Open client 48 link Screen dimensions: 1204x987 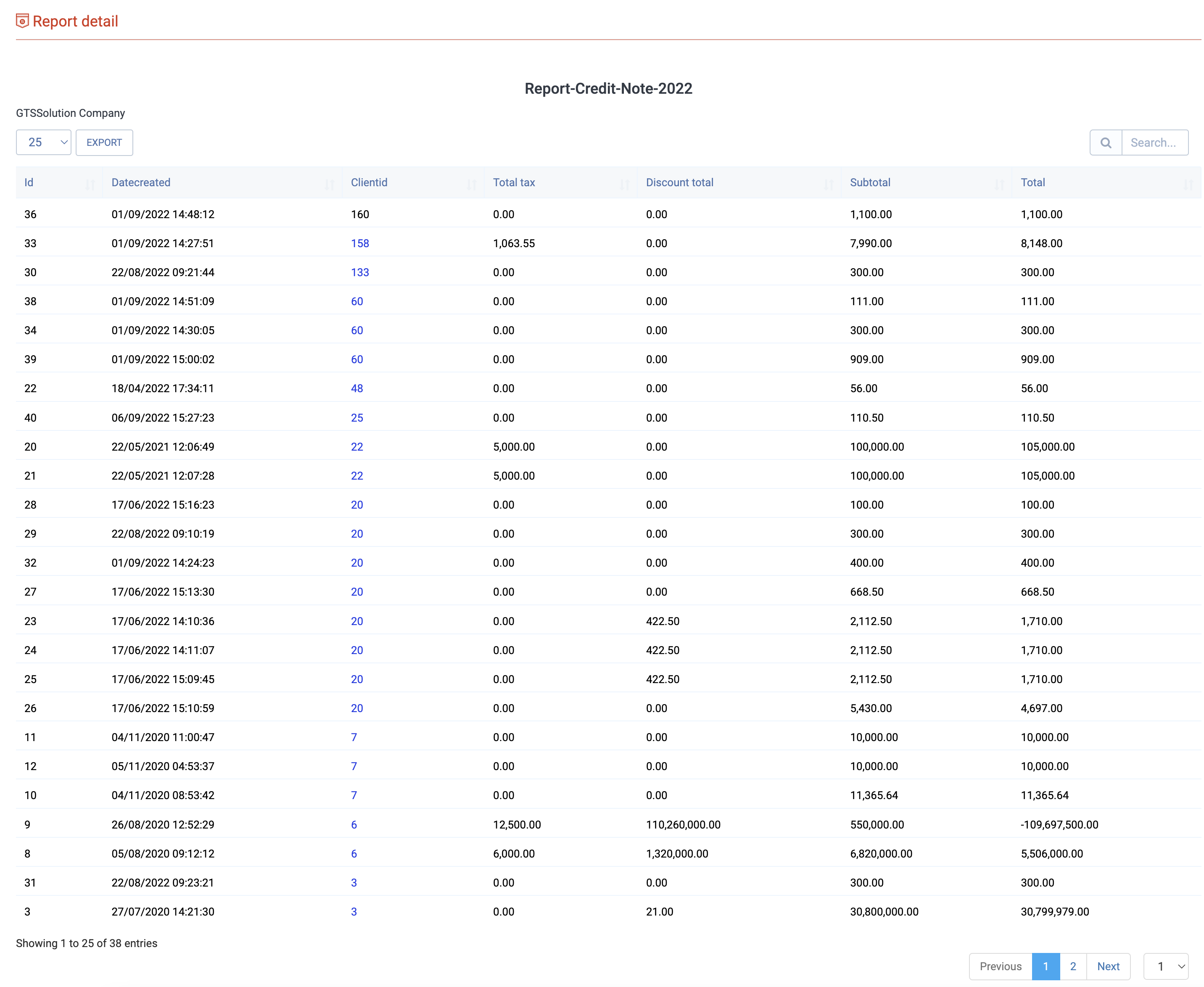tap(356, 388)
